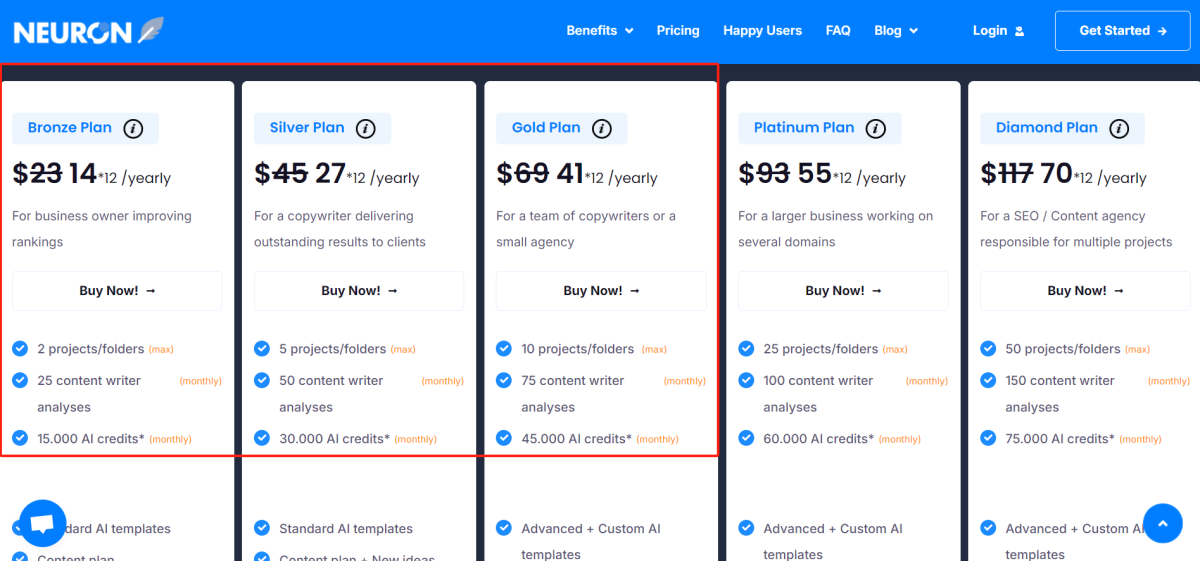Click the checkmark beside 45.000 AI credits
The width and height of the screenshot is (1200, 561).
point(504,438)
